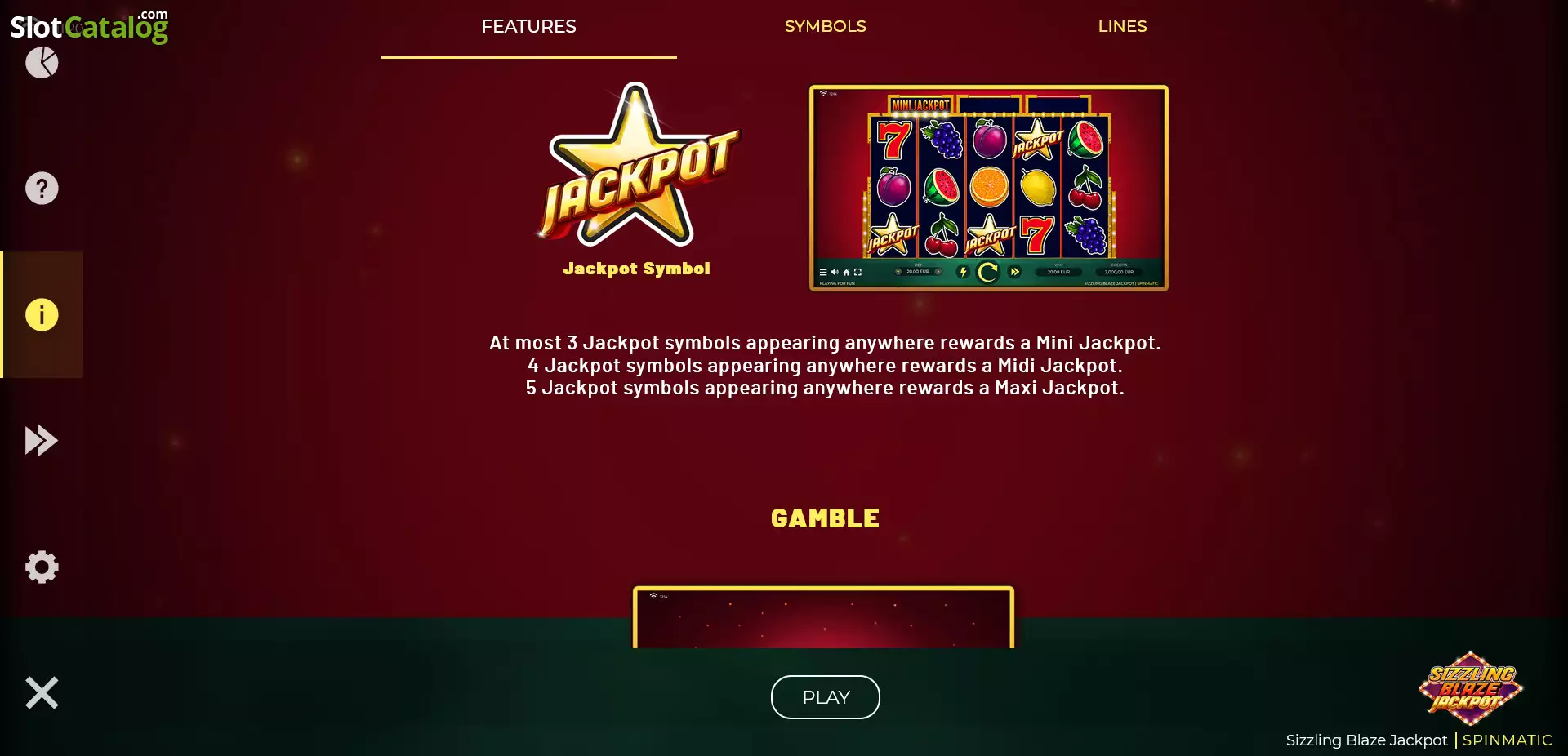Open the help question mark icon
1568x756 pixels.
(42, 189)
